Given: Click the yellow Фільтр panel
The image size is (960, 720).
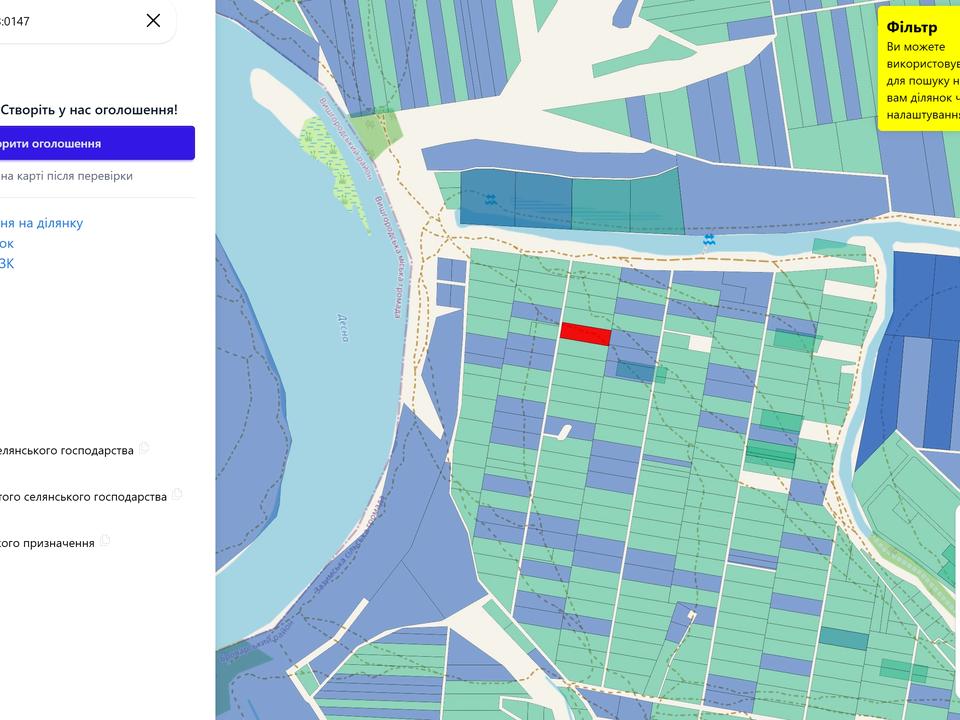Looking at the screenshot, I should pos(919,69).
